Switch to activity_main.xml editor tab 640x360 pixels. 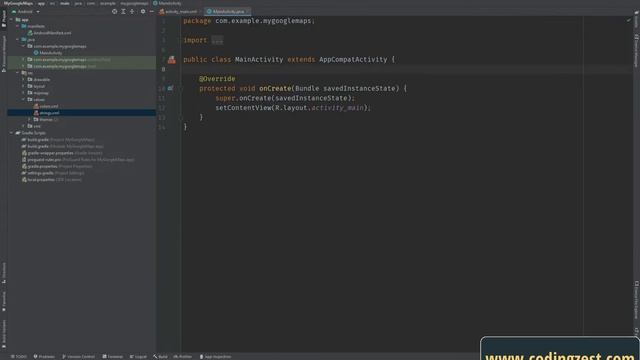[x=180, y=11]
